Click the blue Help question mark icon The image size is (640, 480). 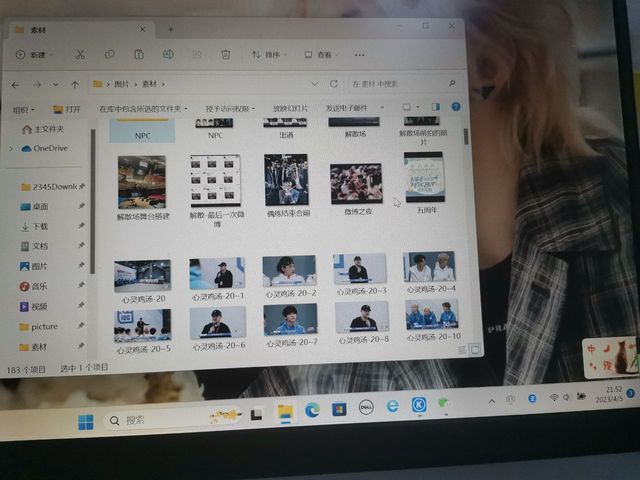[456, 106]
